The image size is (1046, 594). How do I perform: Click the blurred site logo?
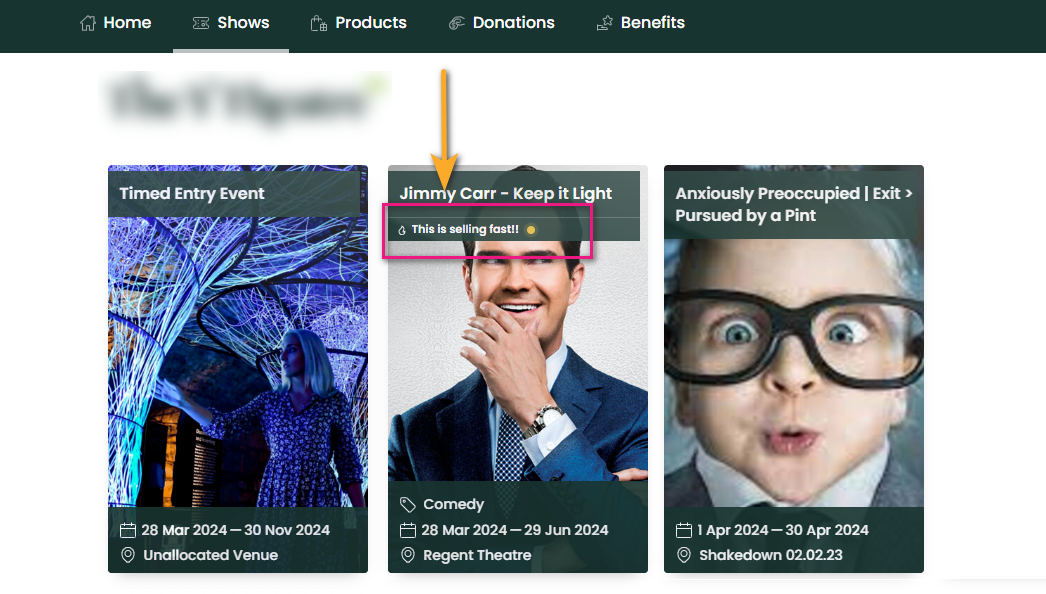pyautogui.click(x=243, y=98)
